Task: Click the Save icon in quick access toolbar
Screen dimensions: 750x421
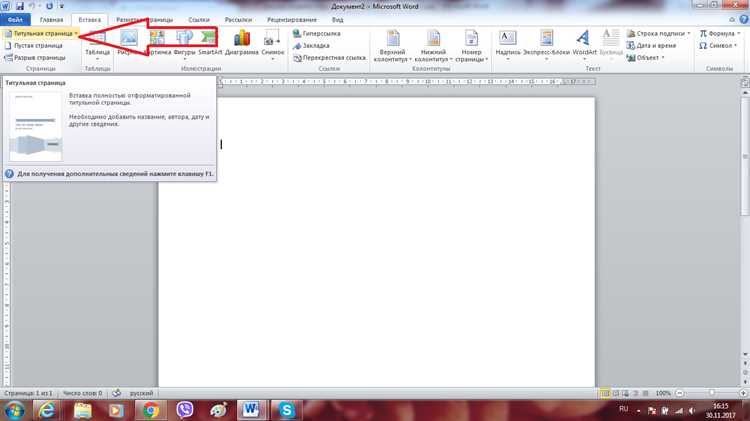Action: (20, 6)
